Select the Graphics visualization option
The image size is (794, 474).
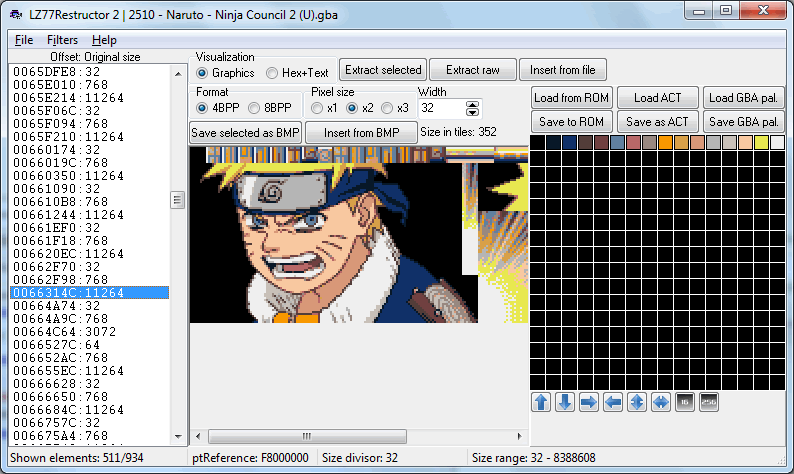(x=225, y=73)
